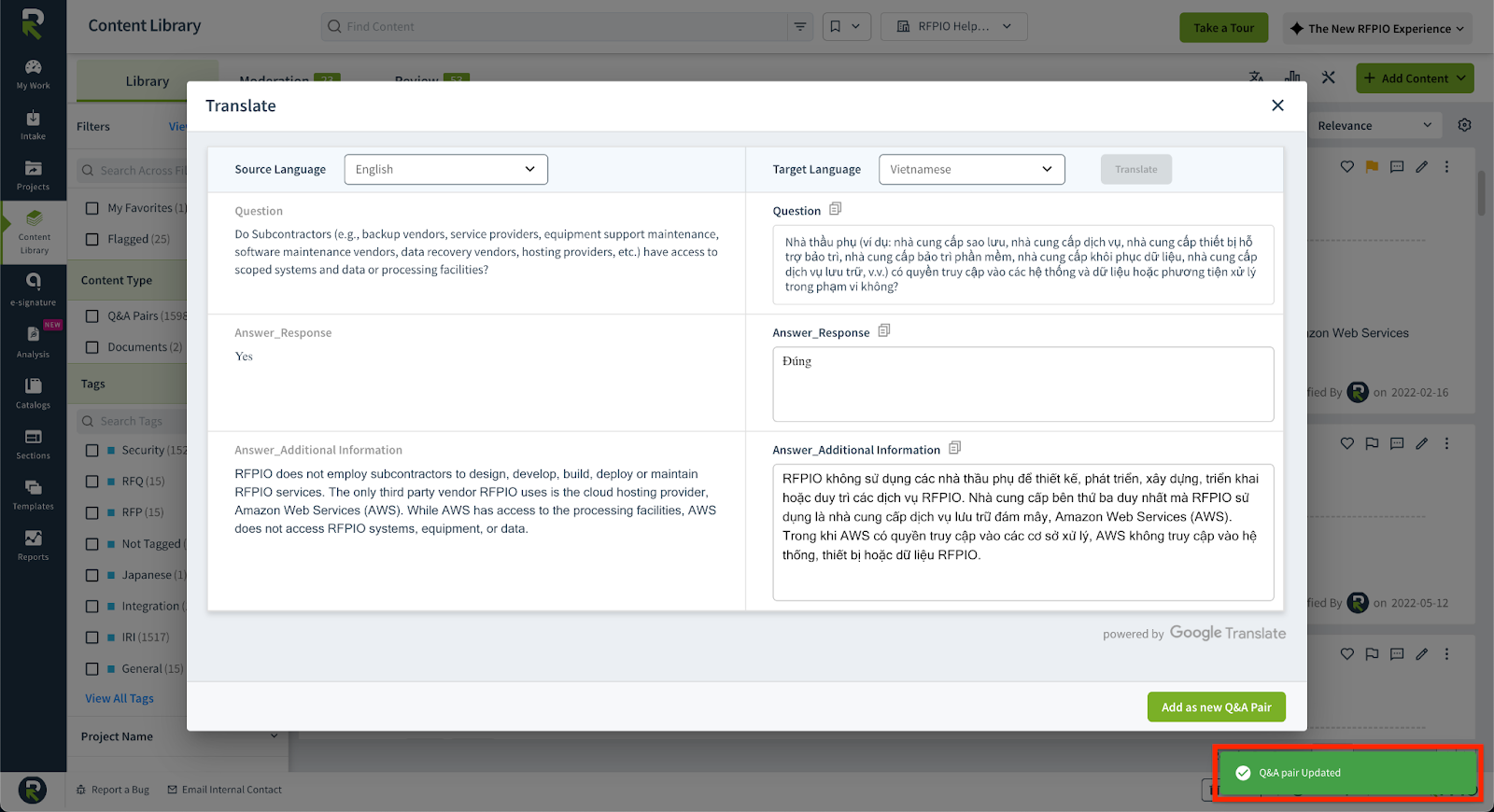Enable the RFQ tag filter
1494x812 pixels.
92,482
